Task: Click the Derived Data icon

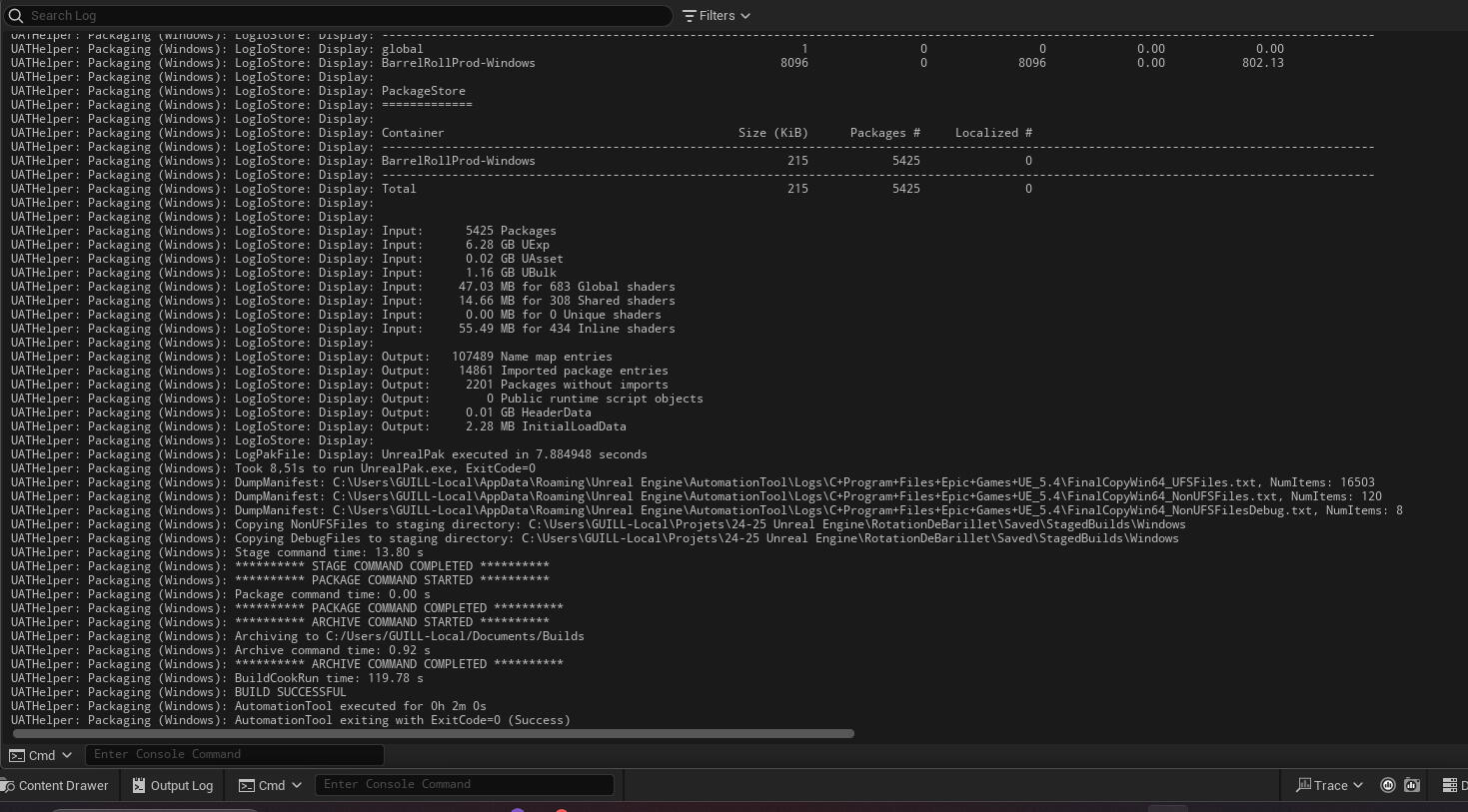Action: (x=1450, y=785)
